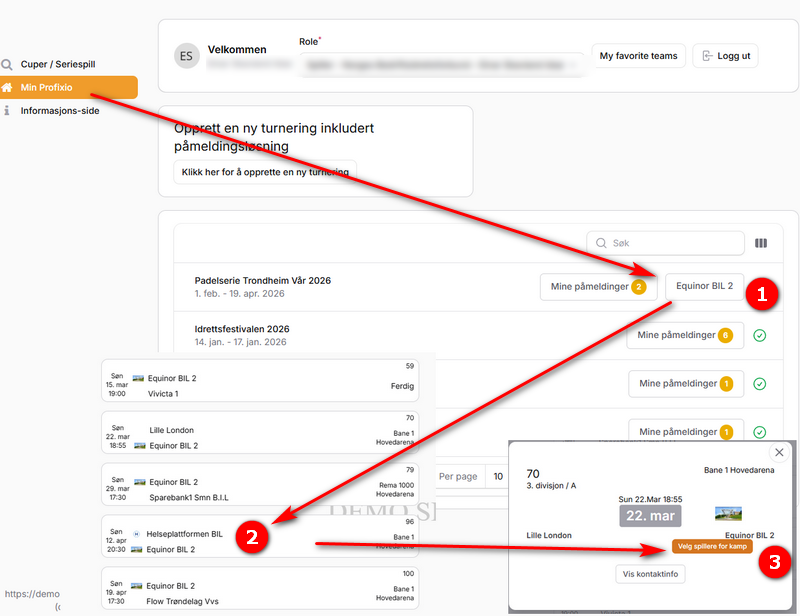Click Lille London team name in popup
The height and width of the screenshot is (616, 800).
click(549, 535)
